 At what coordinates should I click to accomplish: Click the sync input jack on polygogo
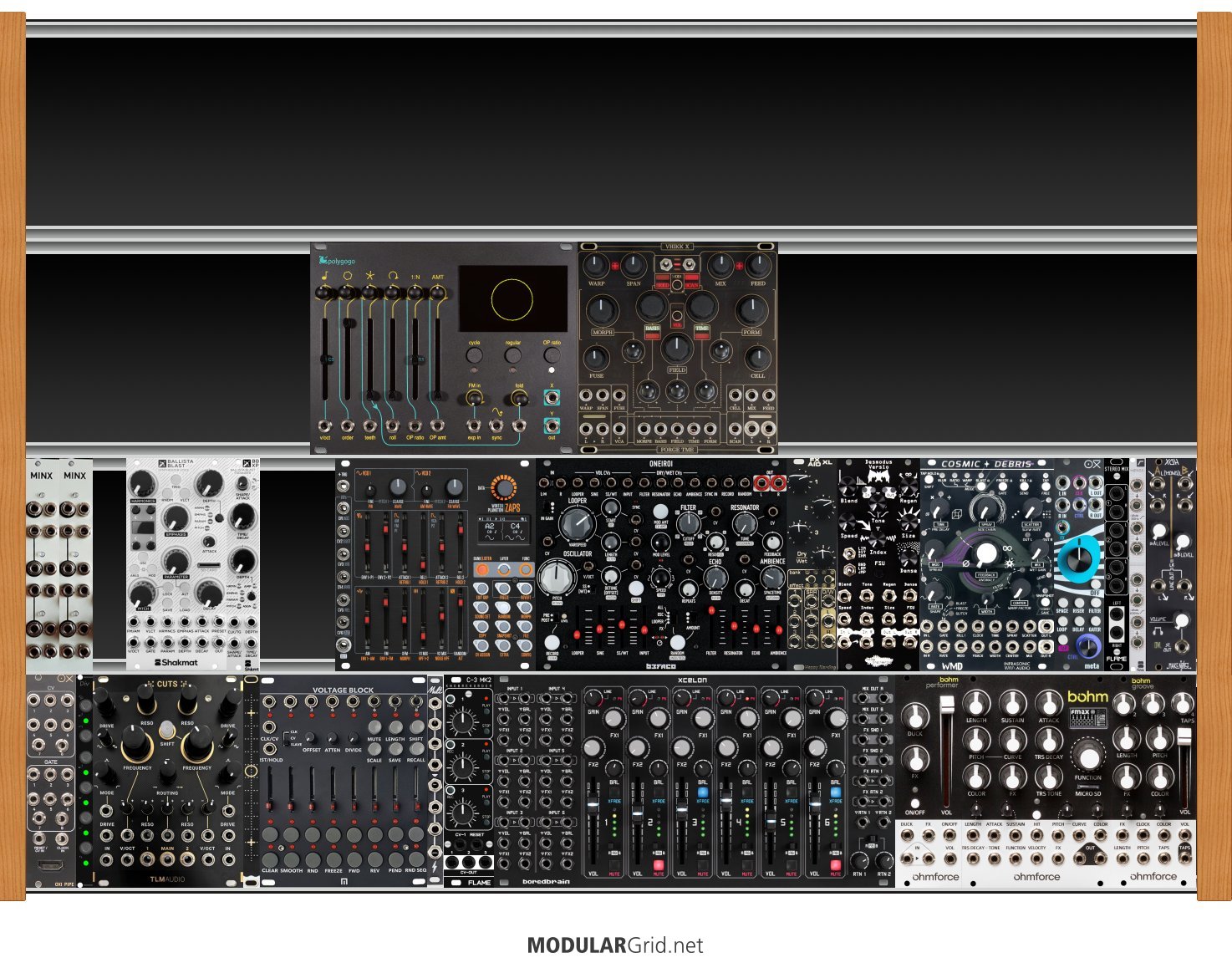[x=496, y=426]
